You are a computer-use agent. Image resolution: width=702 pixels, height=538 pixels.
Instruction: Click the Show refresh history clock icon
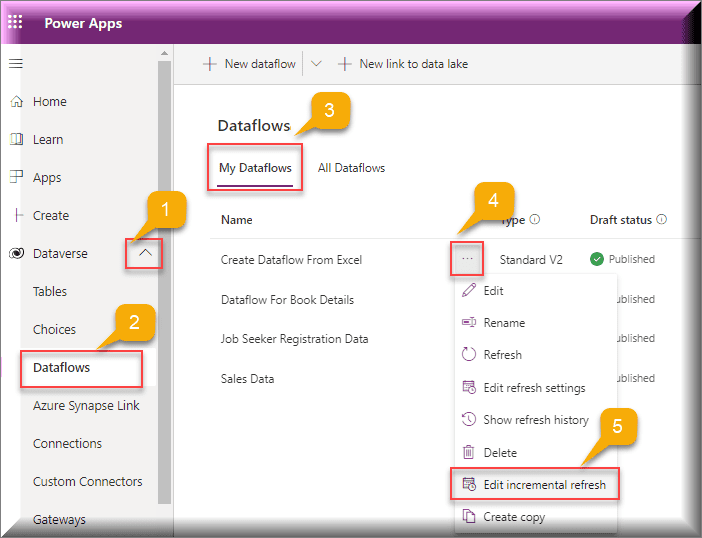coord(469,419)
